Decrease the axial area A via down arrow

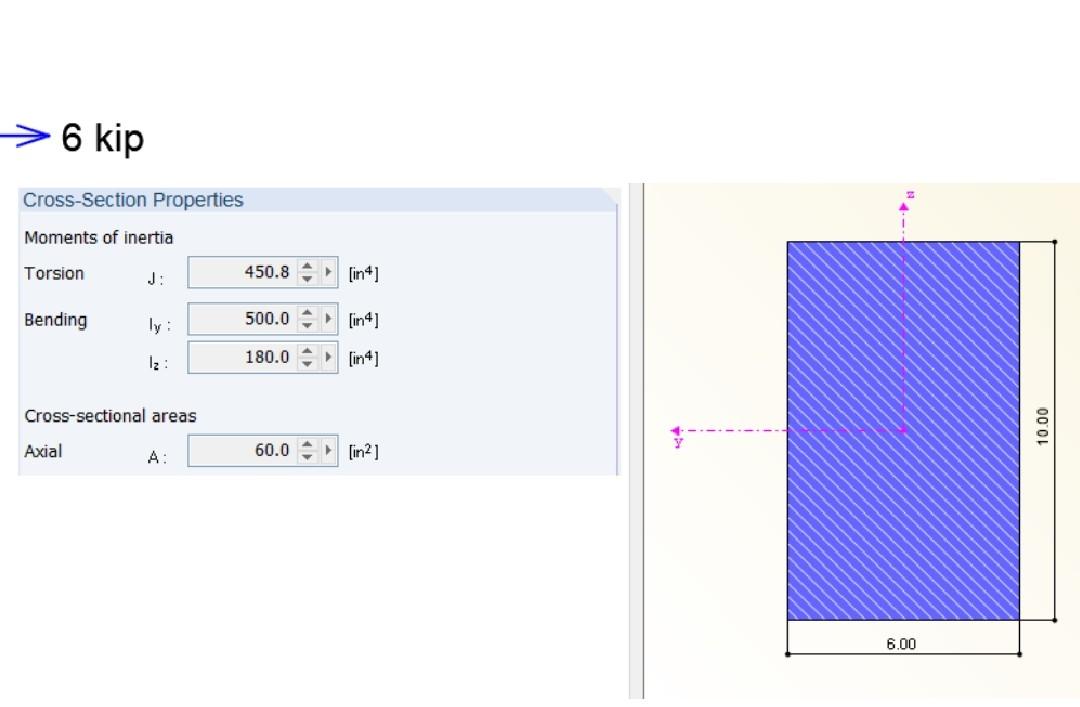[x=308, y=455]
